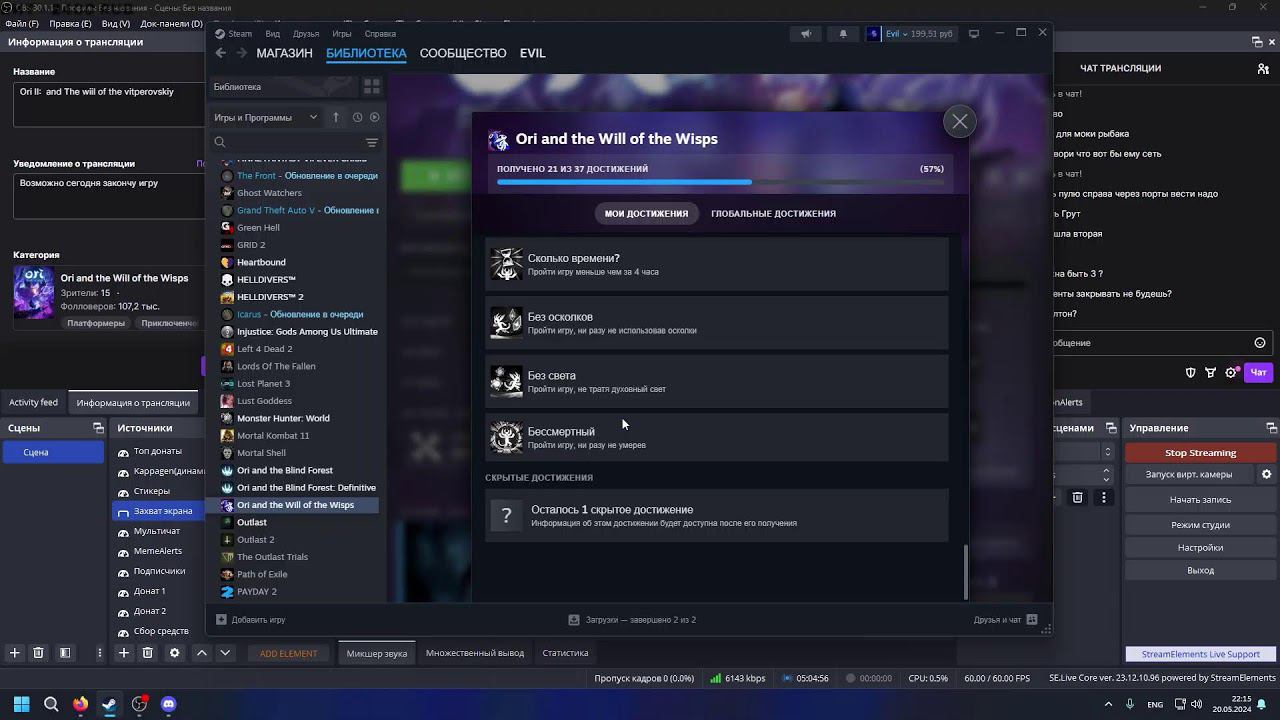
Task: Open the БИБЛИОТЕКА tab in Steam
Action: [366, 53]
